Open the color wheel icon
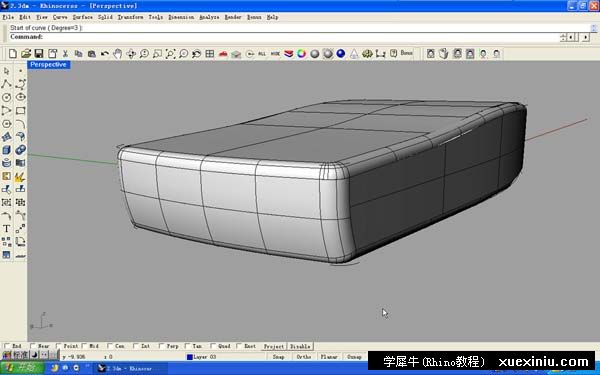 point(302,54)
